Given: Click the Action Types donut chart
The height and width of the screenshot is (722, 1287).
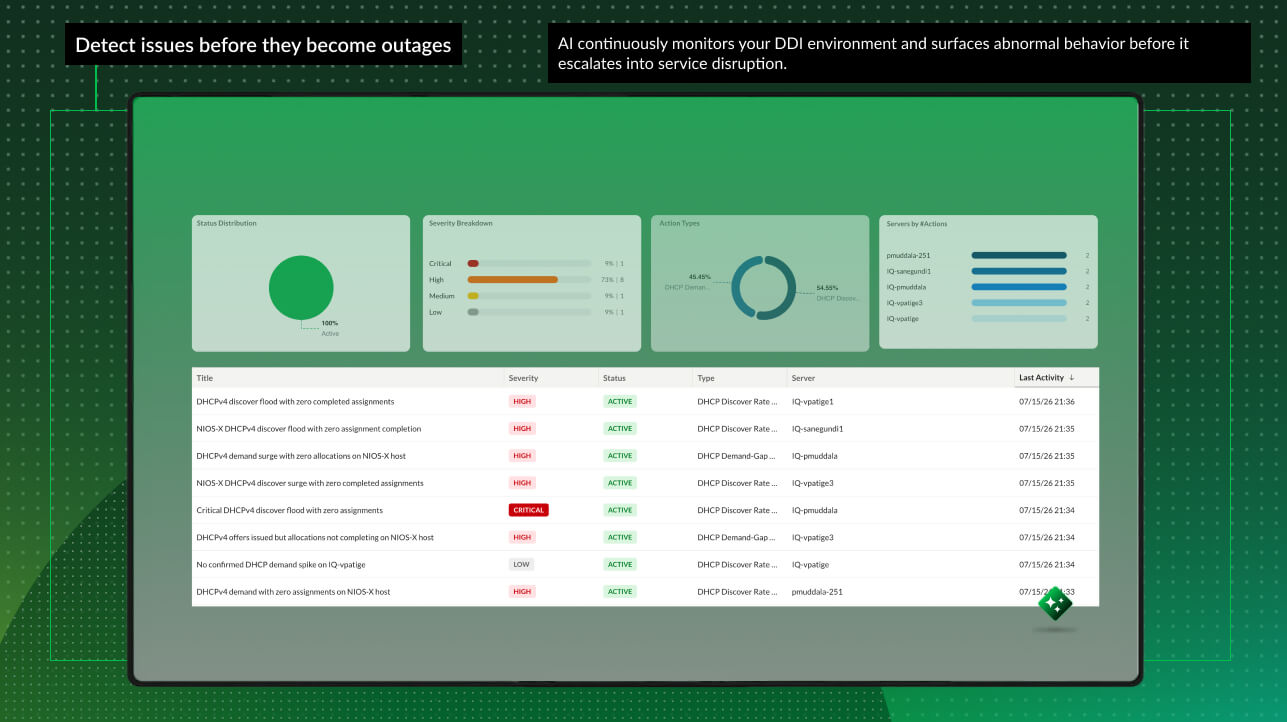Looking at the screenshot, I should [764, 288].
